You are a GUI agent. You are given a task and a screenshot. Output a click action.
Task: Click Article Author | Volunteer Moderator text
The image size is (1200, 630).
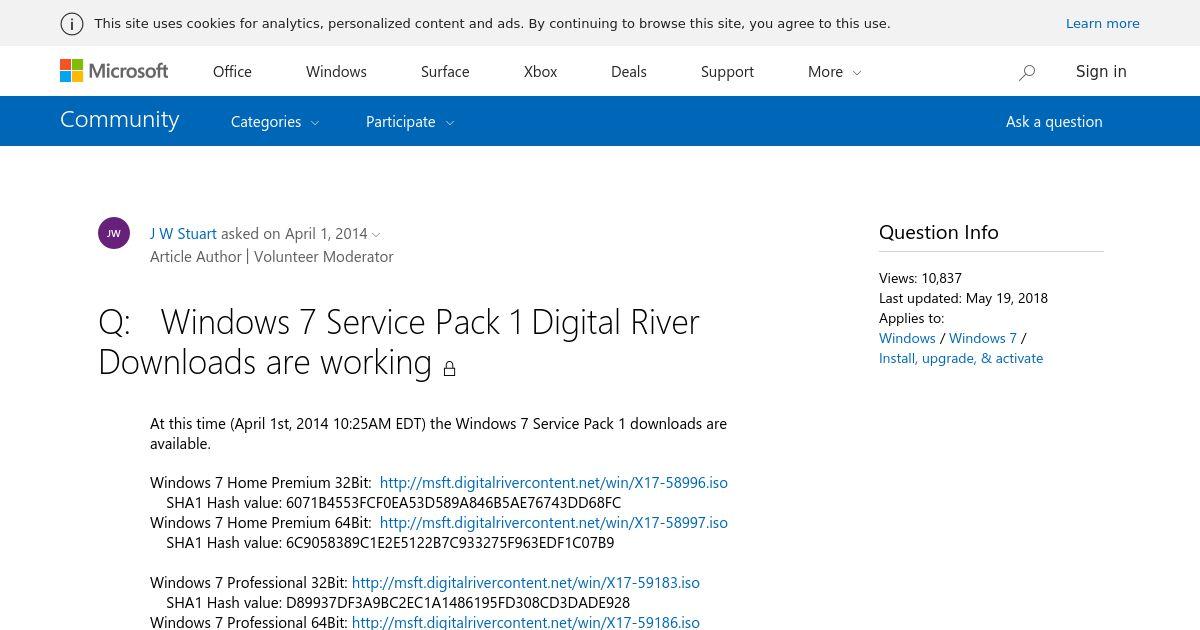(272, 256)
